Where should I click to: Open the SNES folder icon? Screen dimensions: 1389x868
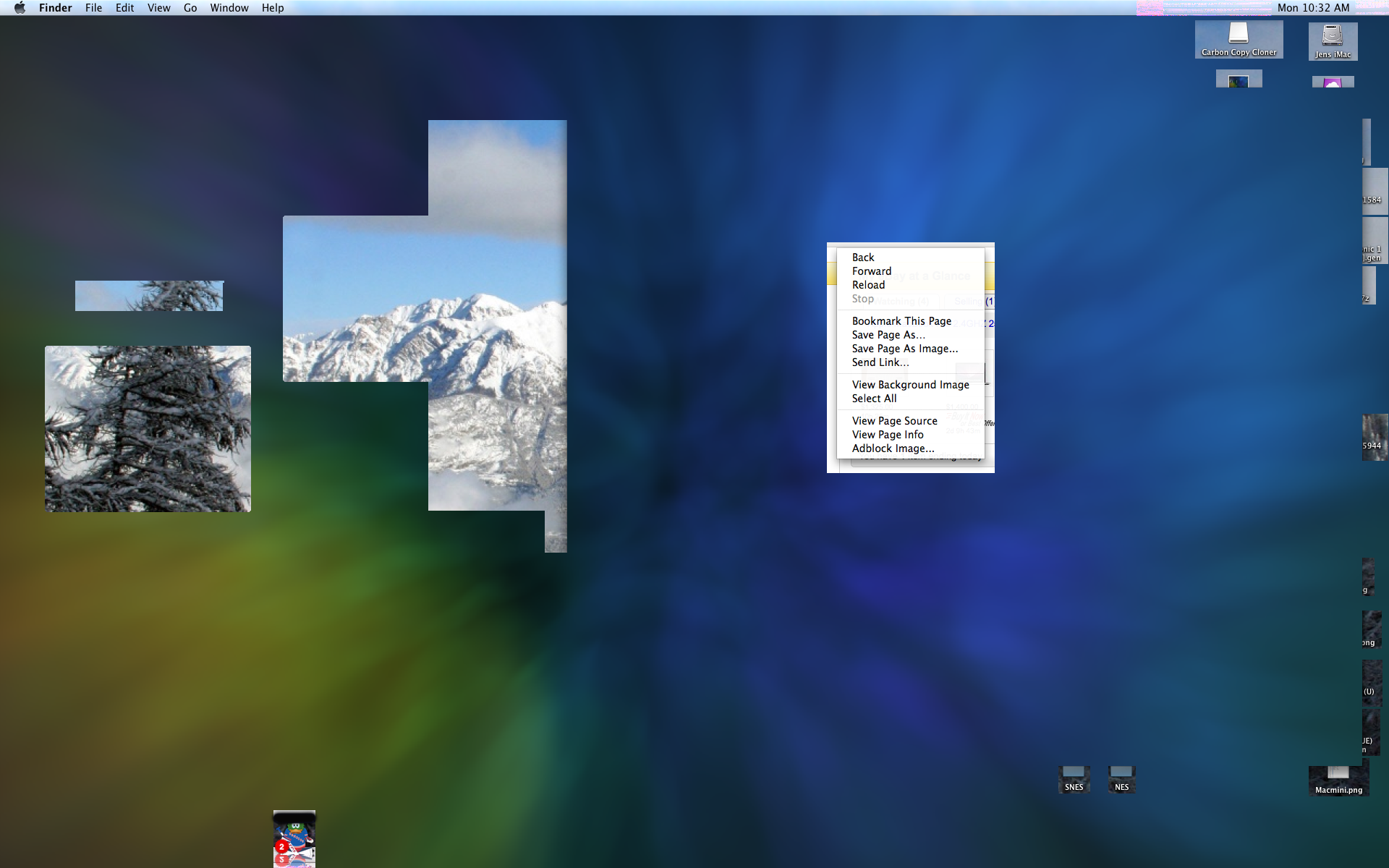pos(1074,775)
